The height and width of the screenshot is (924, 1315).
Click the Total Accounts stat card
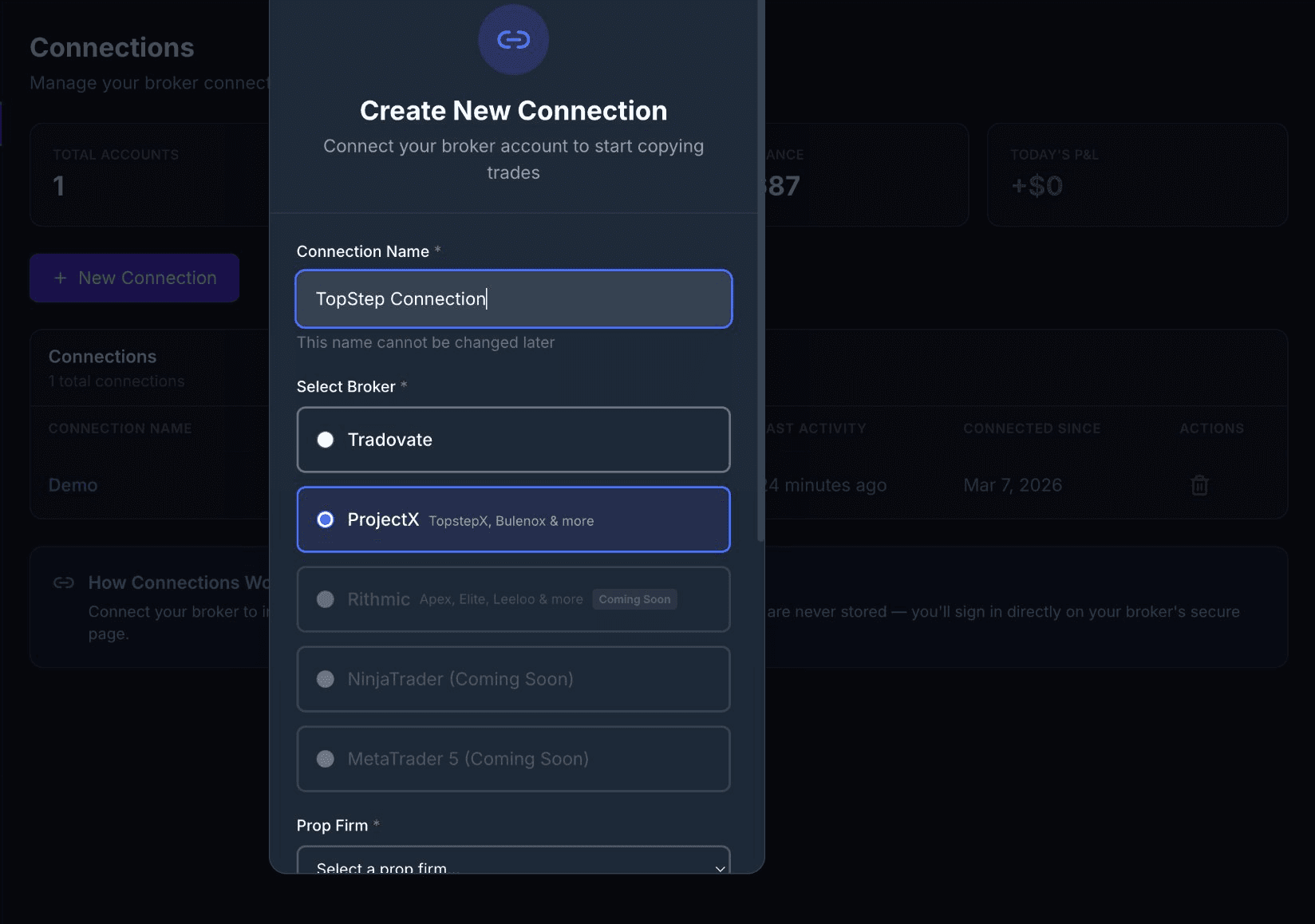[x=152, y=175]
